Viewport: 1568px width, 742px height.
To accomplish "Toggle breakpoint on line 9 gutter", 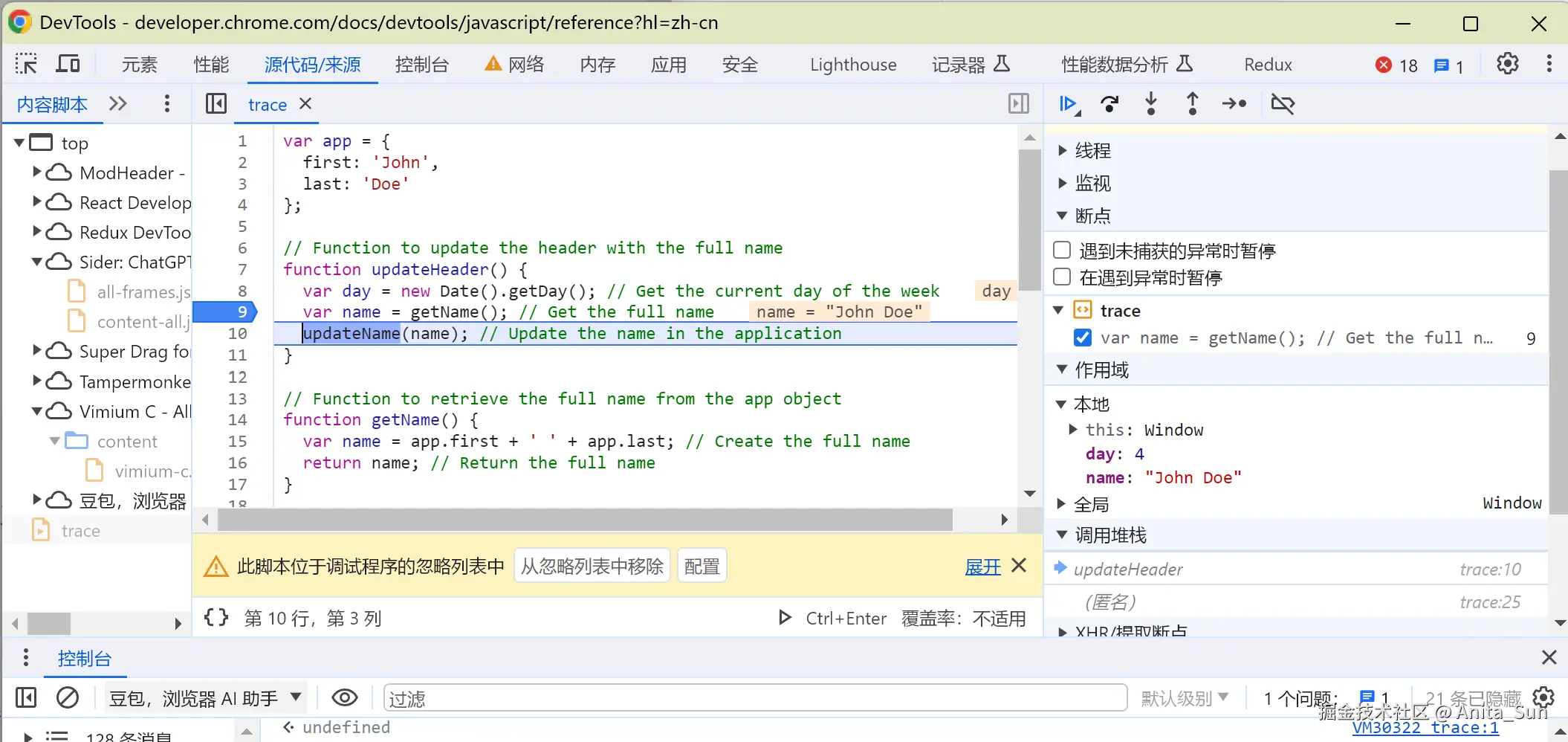I will point(225,312).
